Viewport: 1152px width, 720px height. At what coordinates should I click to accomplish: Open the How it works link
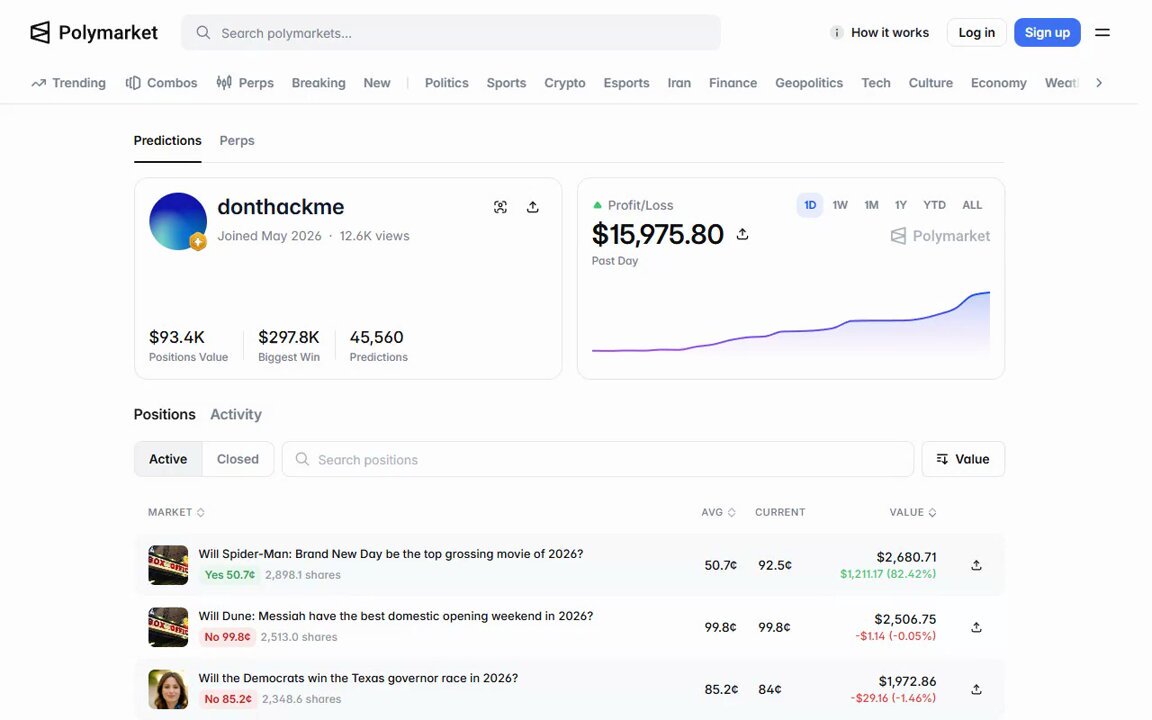tap(890, 32)
